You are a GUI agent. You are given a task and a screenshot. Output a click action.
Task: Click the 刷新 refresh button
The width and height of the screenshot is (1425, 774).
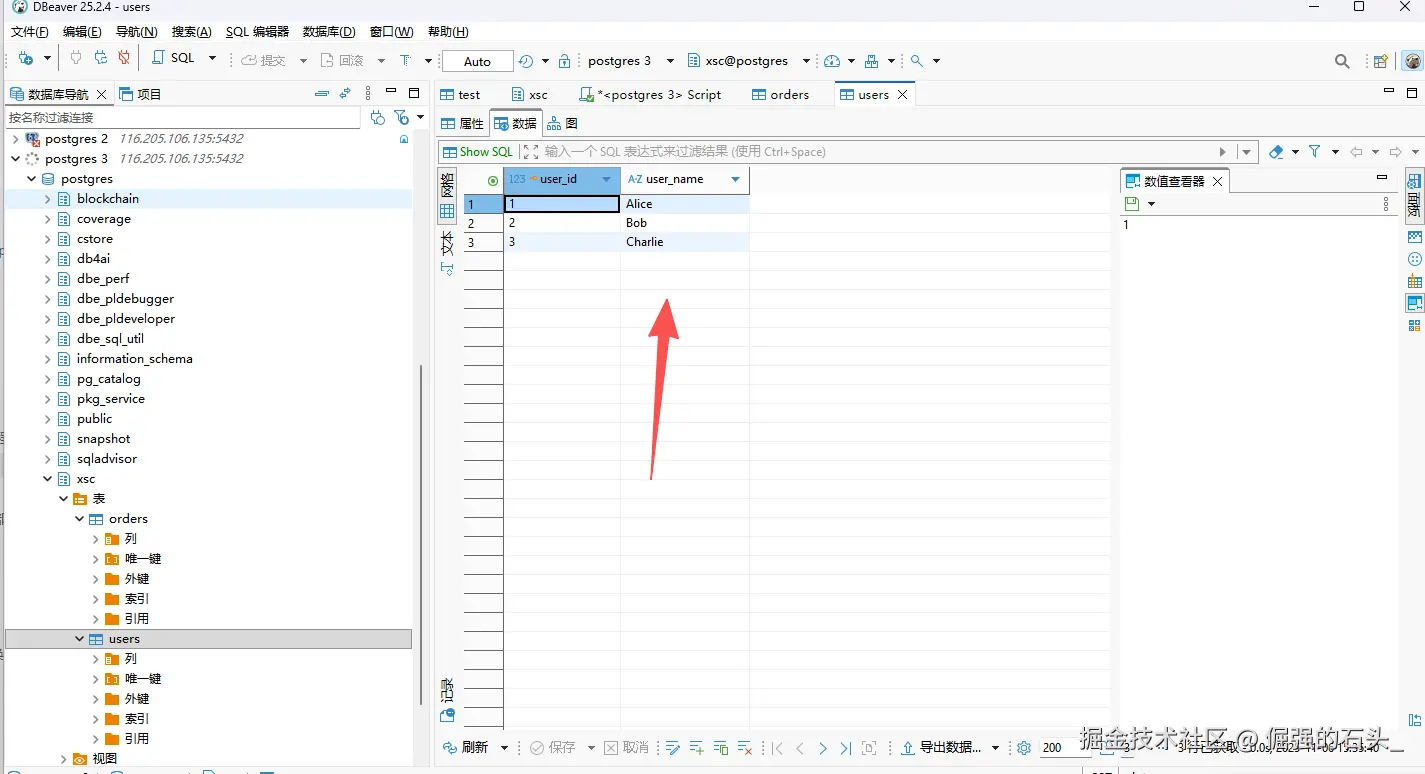pyautogui.click(x=466, y=748)
